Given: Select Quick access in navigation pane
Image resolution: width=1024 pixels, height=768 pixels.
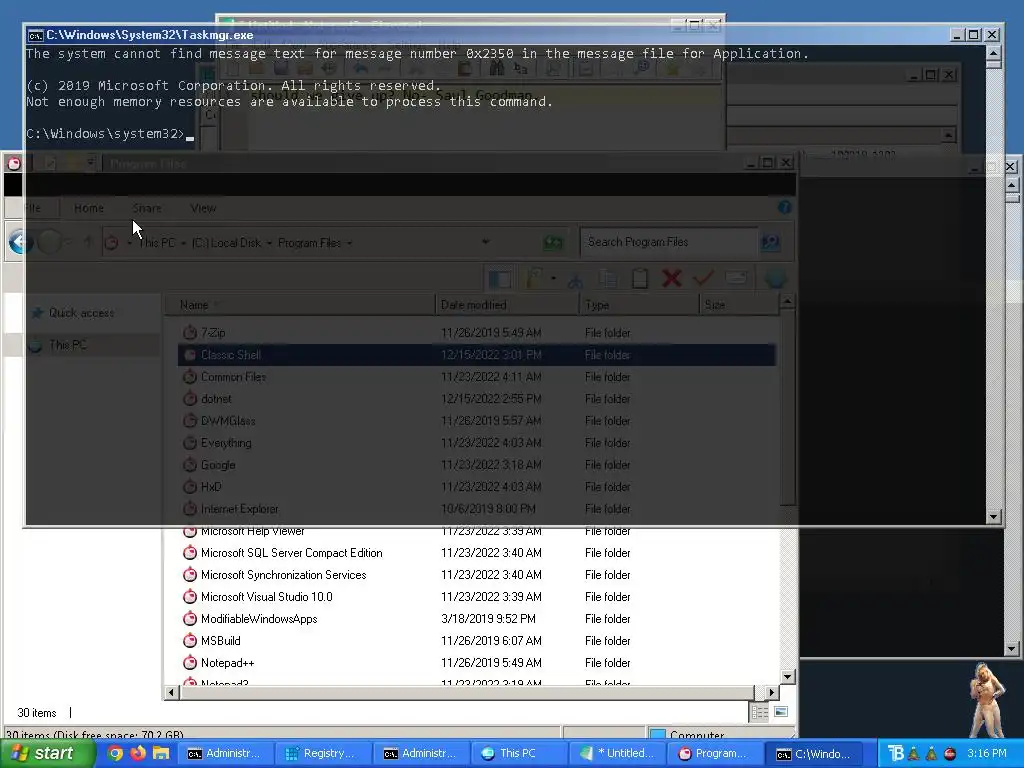Looking at the screenshot, I should point(82,313).
